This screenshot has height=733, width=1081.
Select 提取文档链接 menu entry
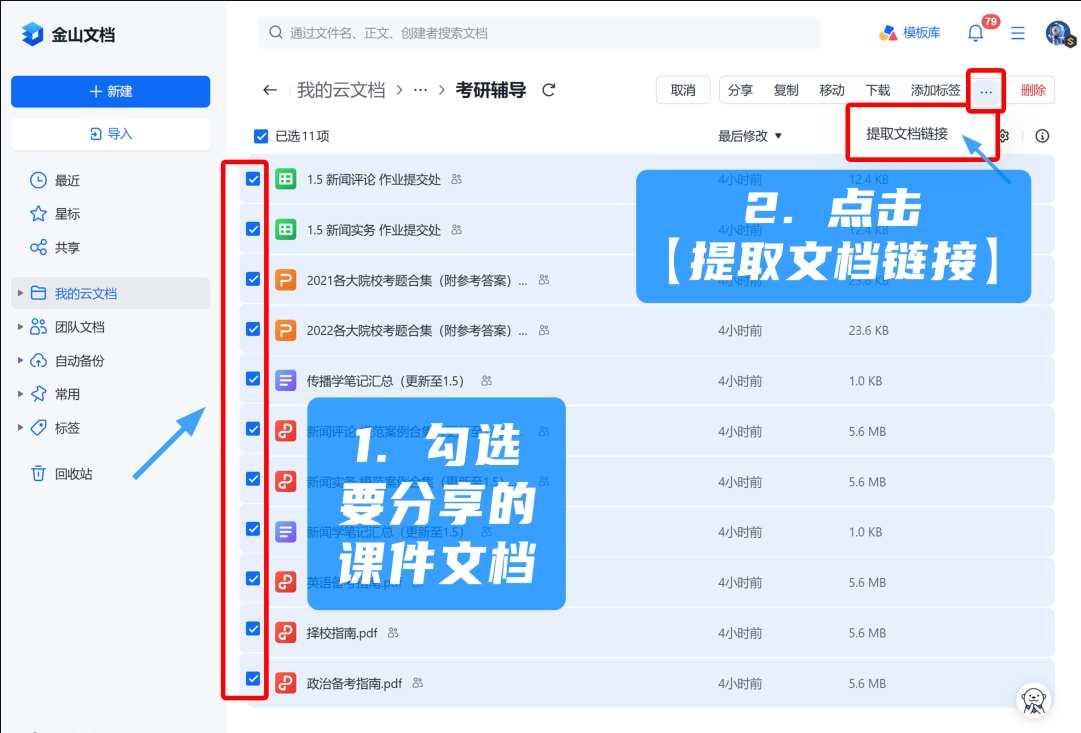point(907,134)
